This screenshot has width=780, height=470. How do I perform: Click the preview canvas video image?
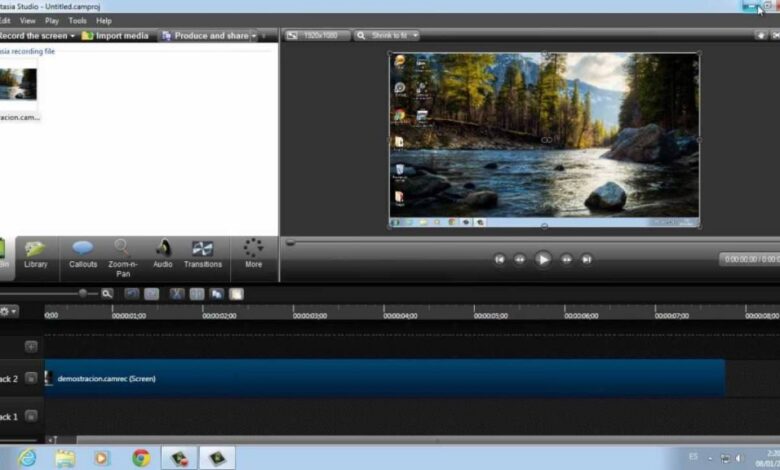[544, 140]
